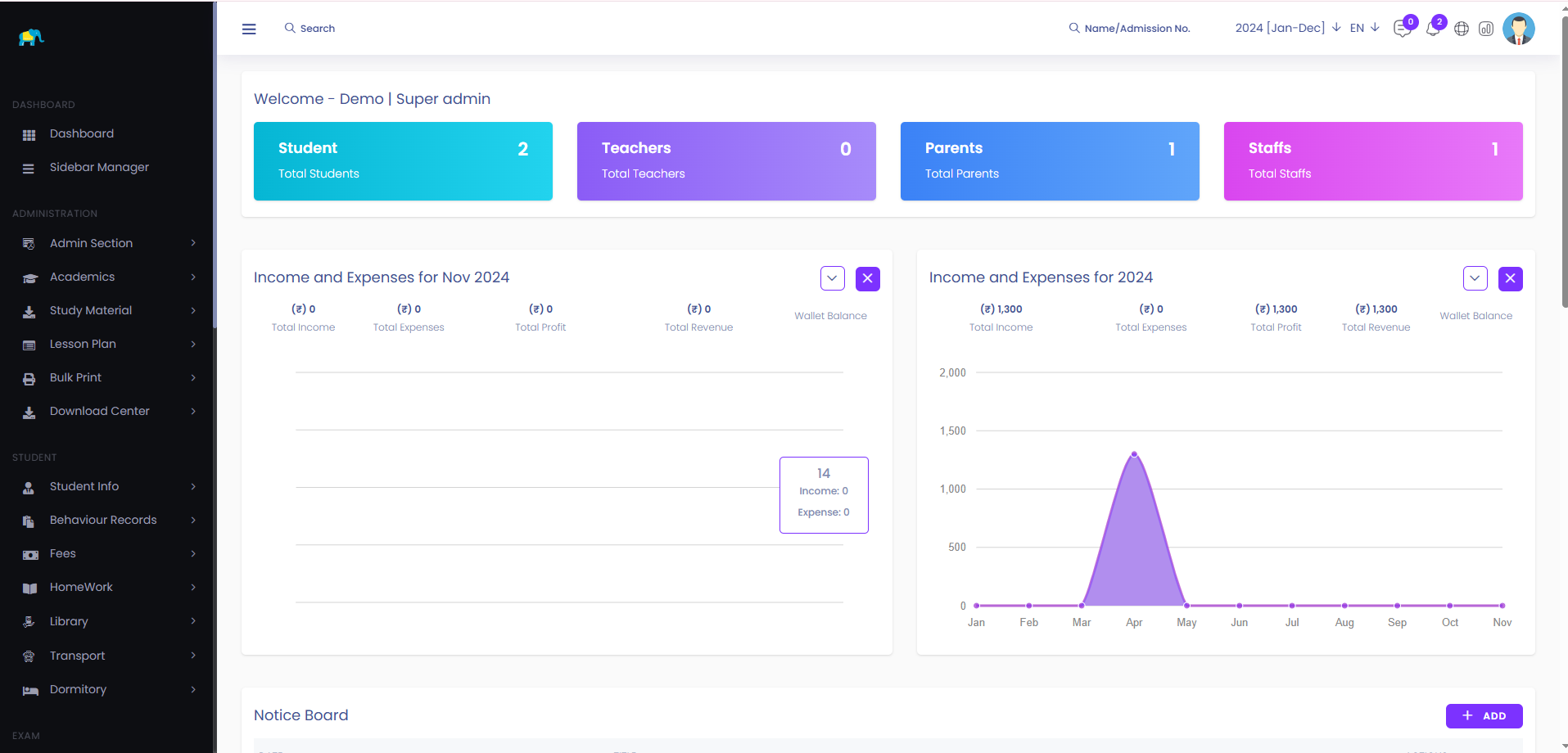Click the globe website icon in header
Viewport: 1568px width, 753px height.
(1462, 29)
